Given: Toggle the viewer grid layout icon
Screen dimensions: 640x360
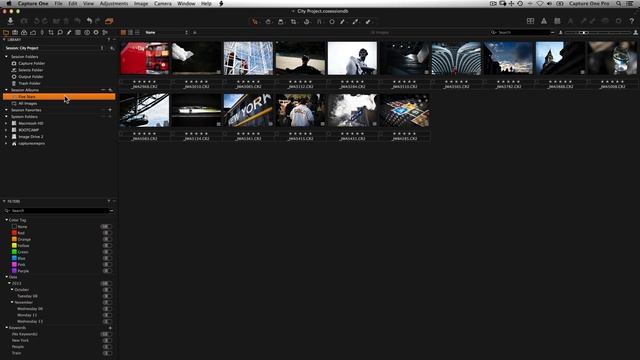Looking at the screenshot, I should pos(530,21).
